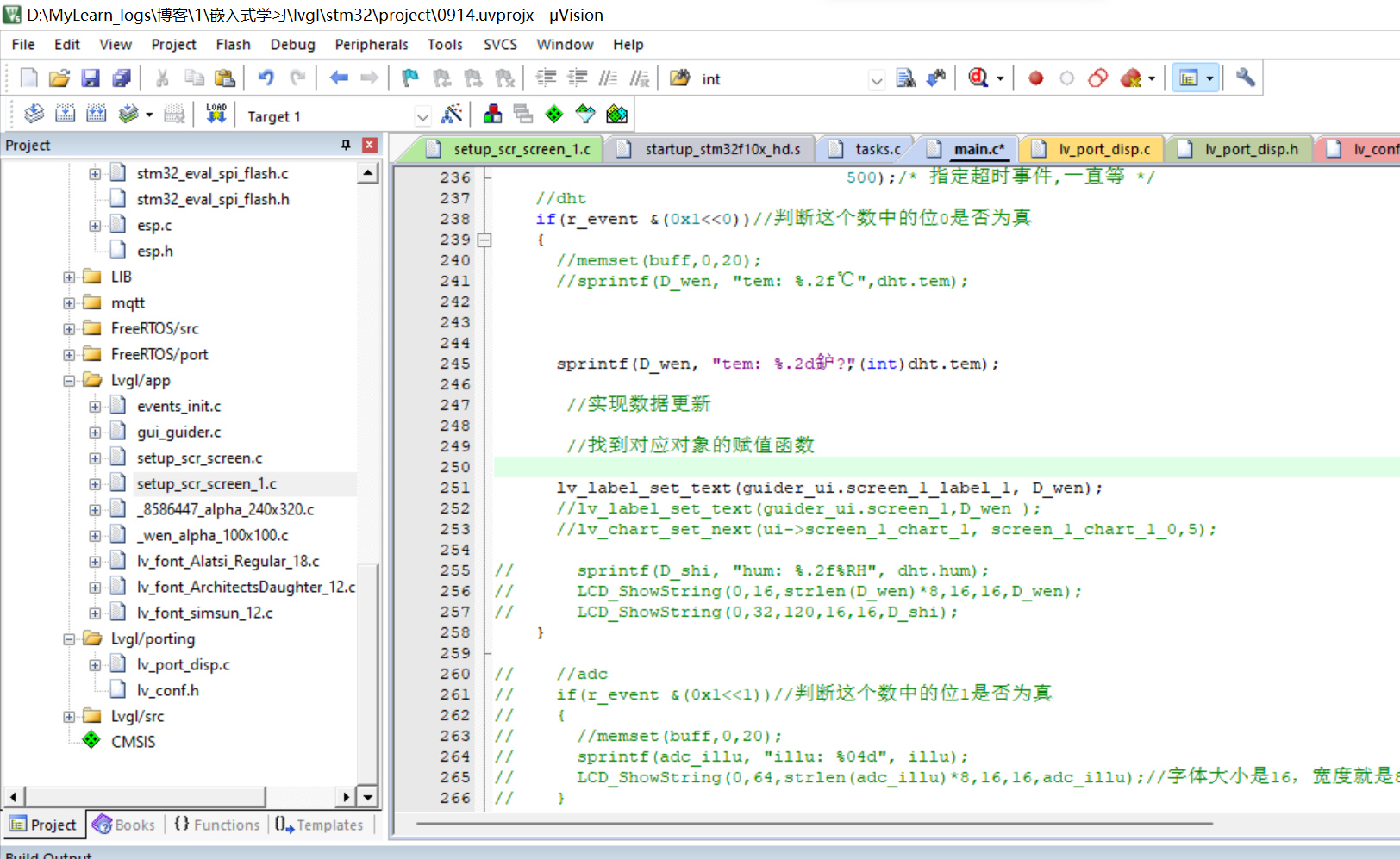Switch to lv_port_disp.c editor tab
The image size is (1400, 859).
[x=1091, y=149]
